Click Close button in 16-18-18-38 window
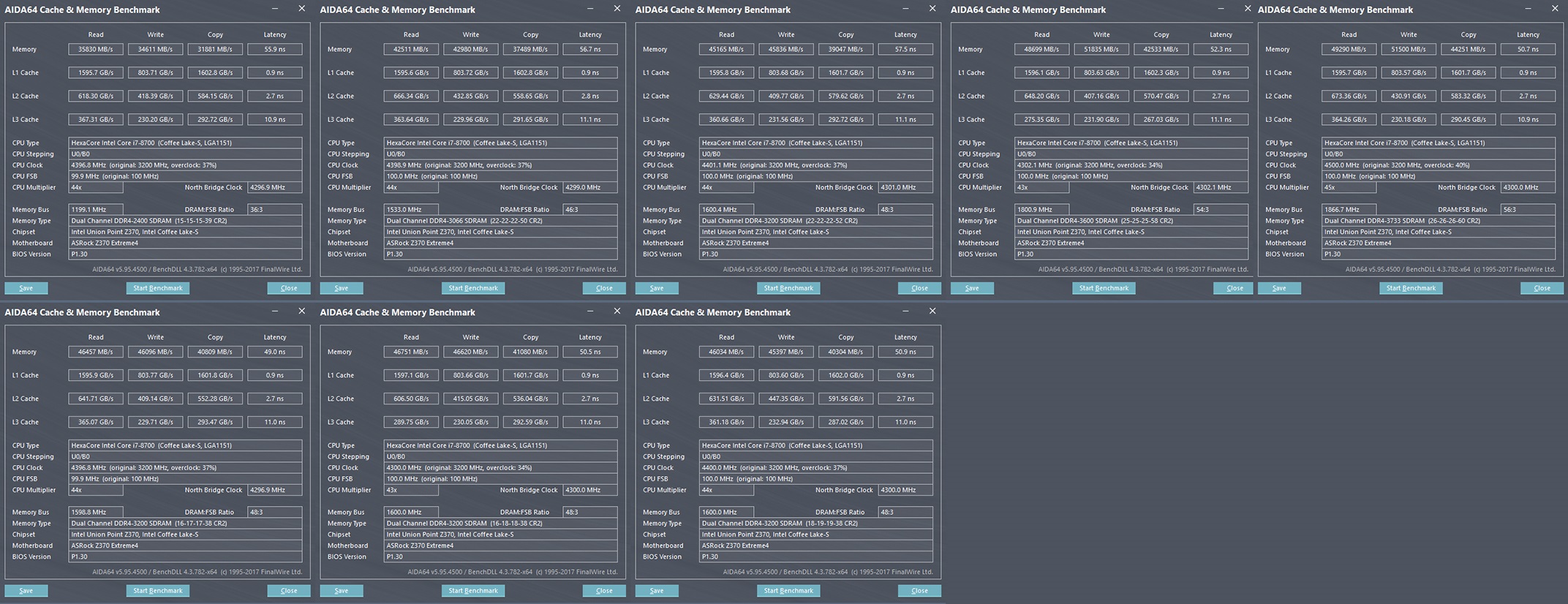The height and width of the screenshot is (604, 1568). click(604, 591)
